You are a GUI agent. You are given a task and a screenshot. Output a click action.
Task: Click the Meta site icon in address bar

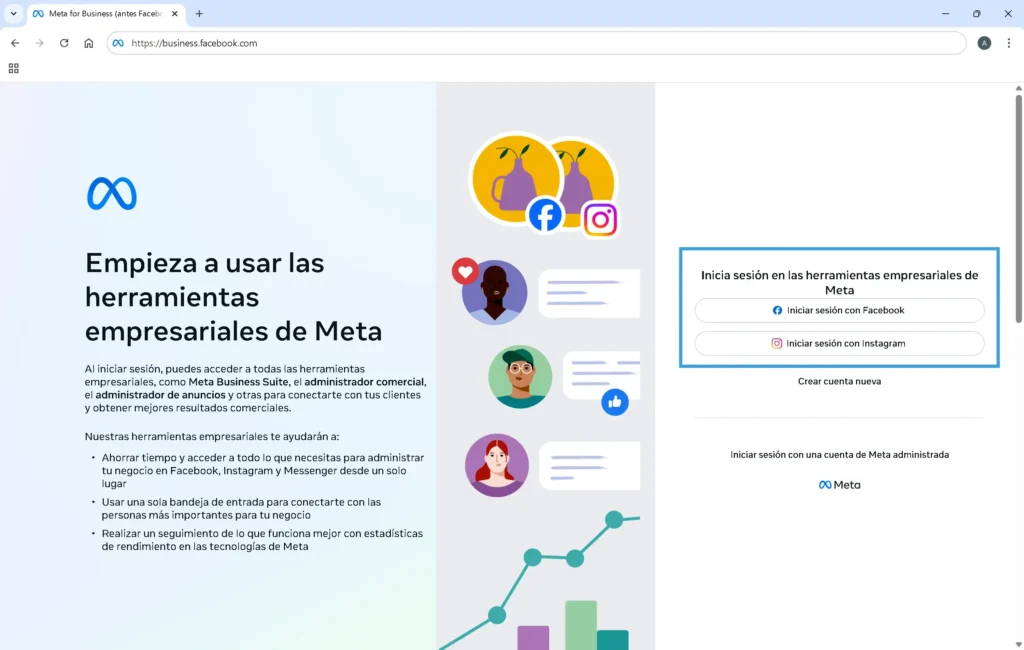pyautogui.click(x=118, y=43)
